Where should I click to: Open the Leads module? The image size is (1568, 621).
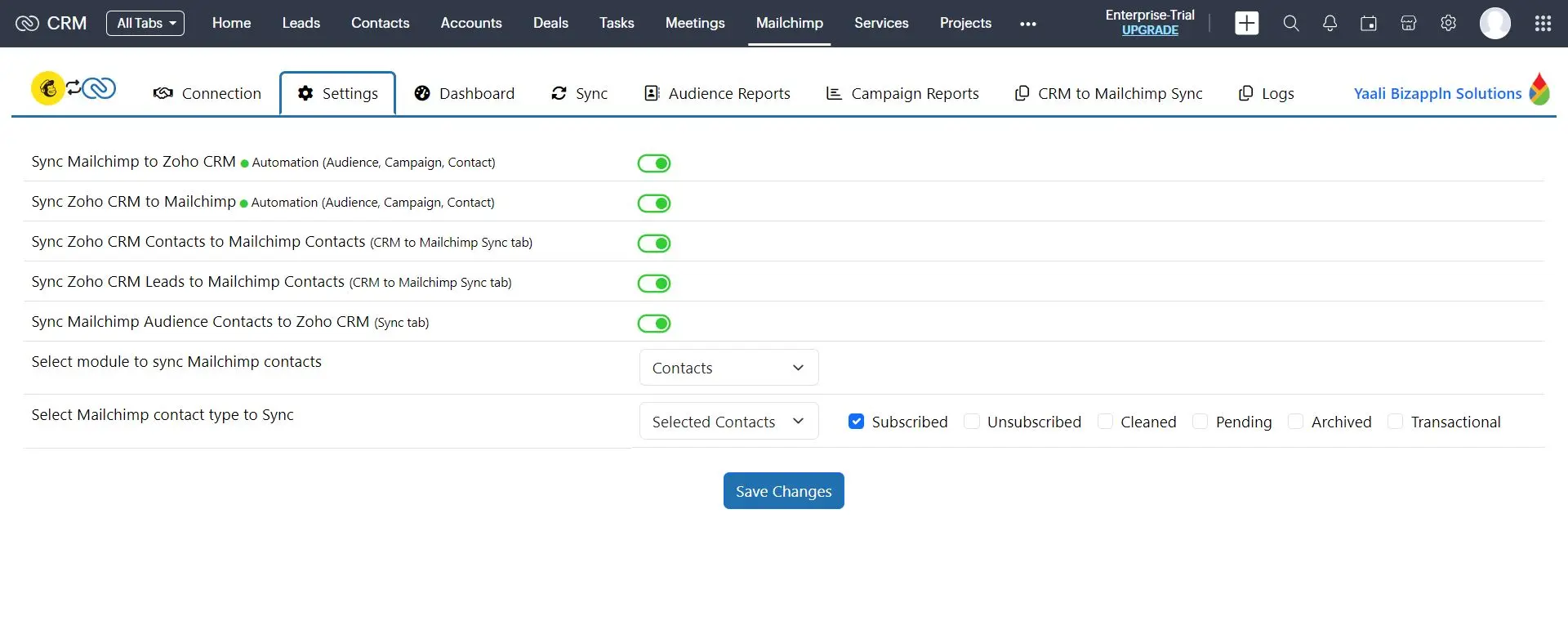[x=301, y=23]
